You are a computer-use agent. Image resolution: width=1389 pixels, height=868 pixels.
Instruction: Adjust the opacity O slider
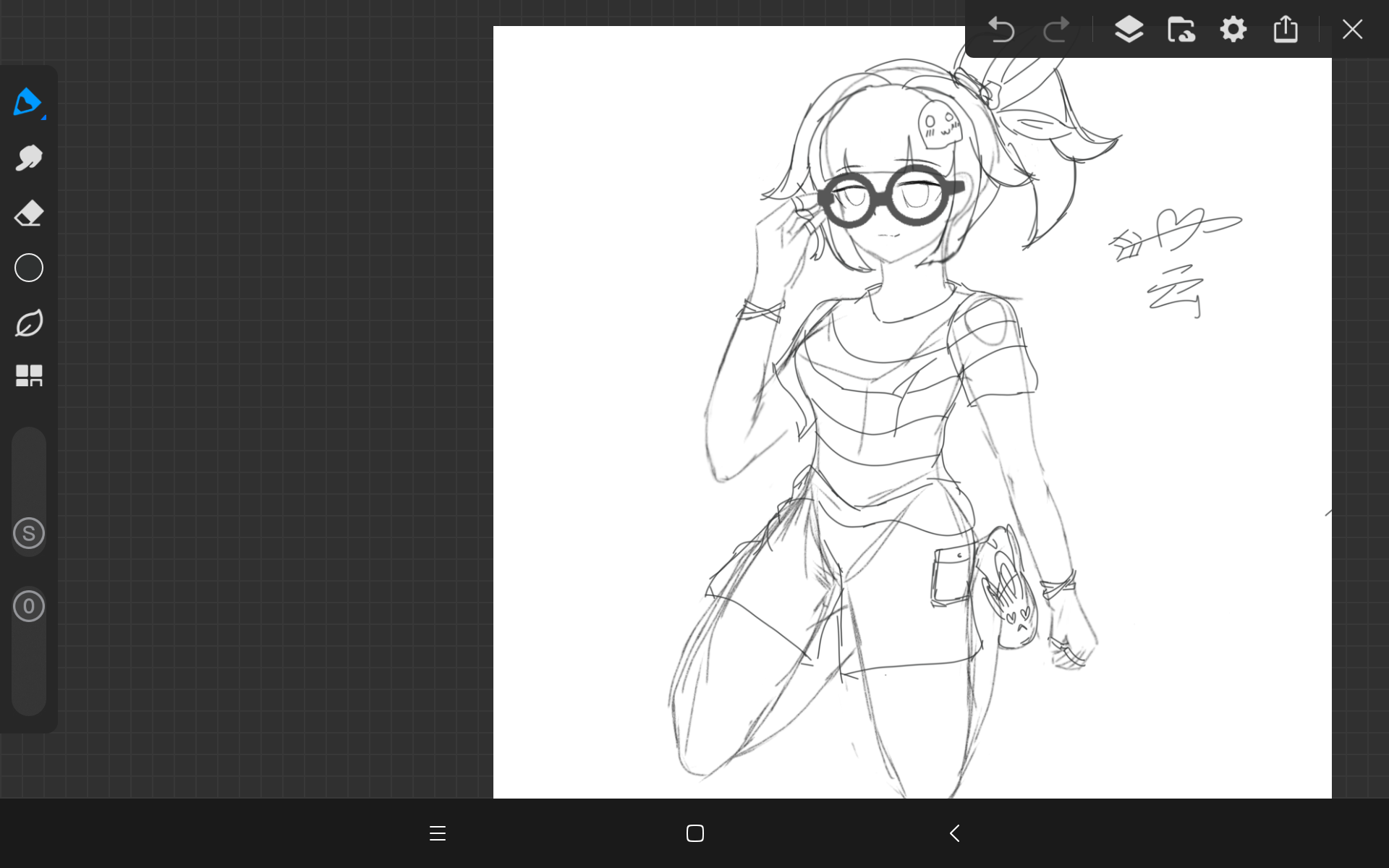29,606
